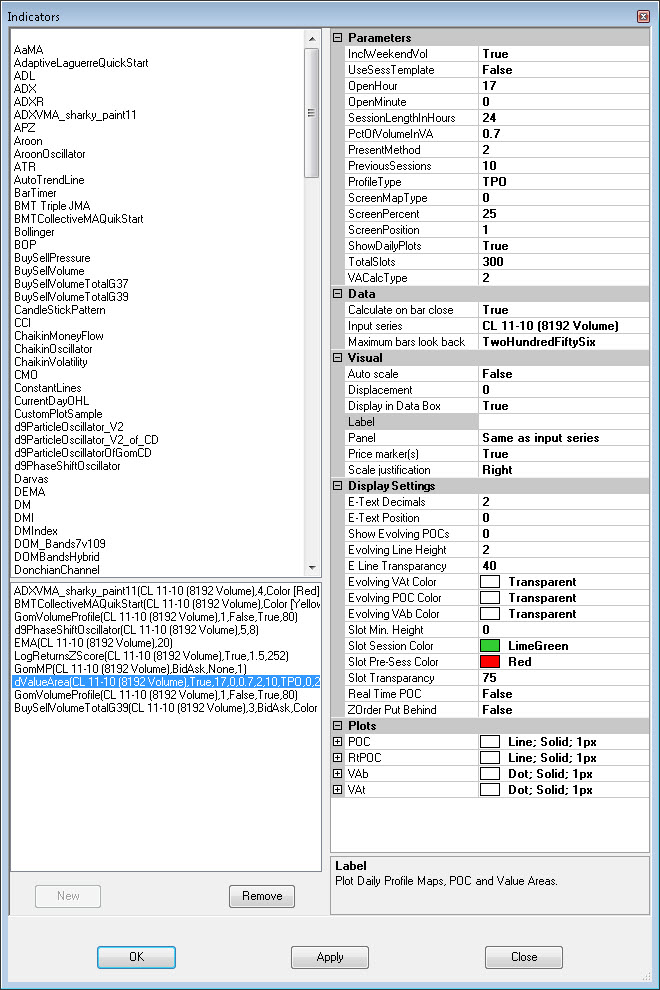This screenshot has height=990, width=660.
Task: Click the Evolving VAb Color swatch
Action: tap(490, 614)
